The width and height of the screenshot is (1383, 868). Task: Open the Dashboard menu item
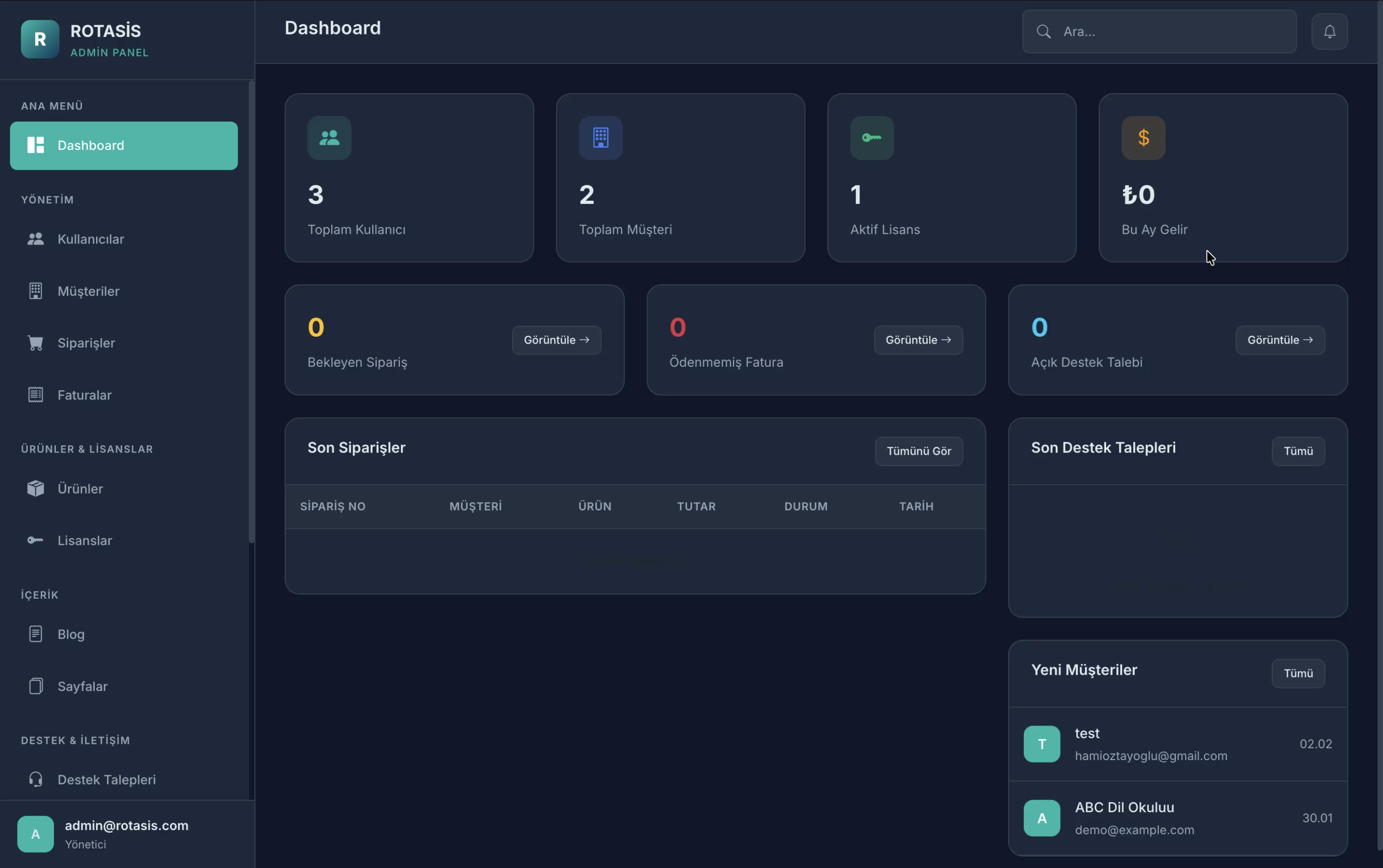click(x=124, y=145)
